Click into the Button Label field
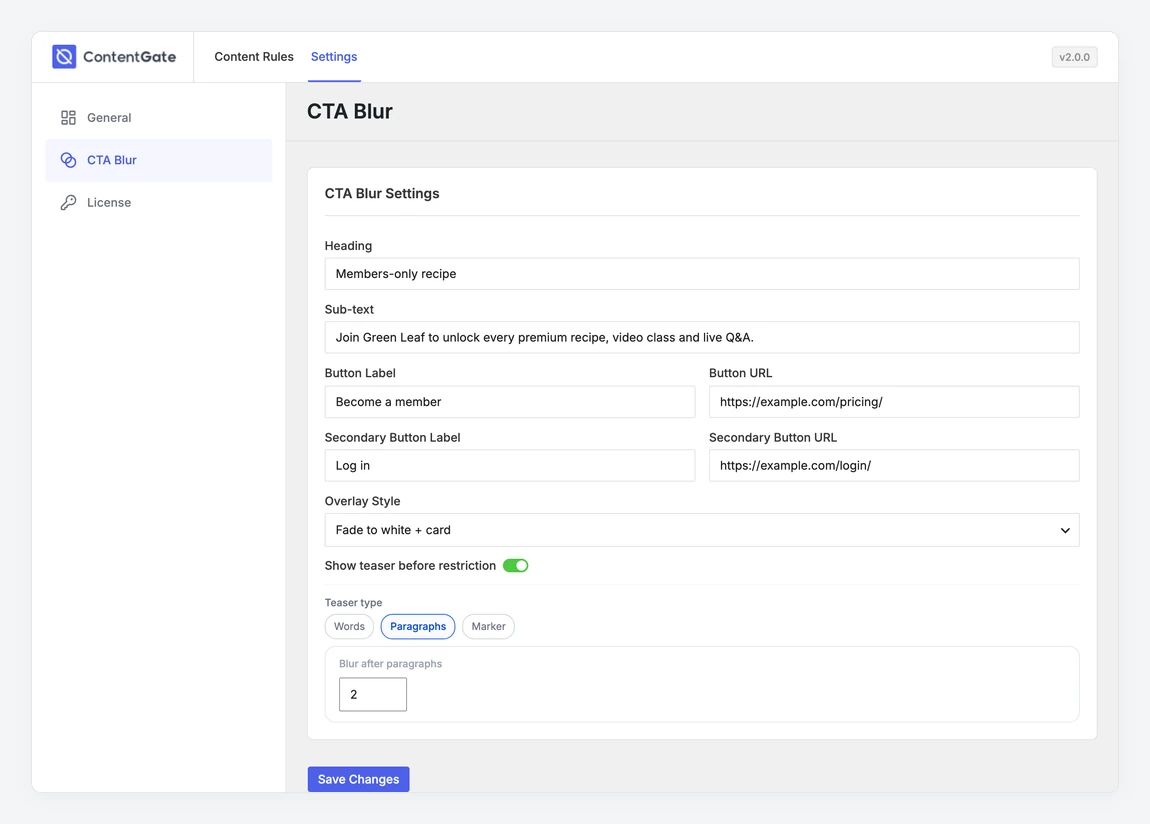 tap(510, 402)
